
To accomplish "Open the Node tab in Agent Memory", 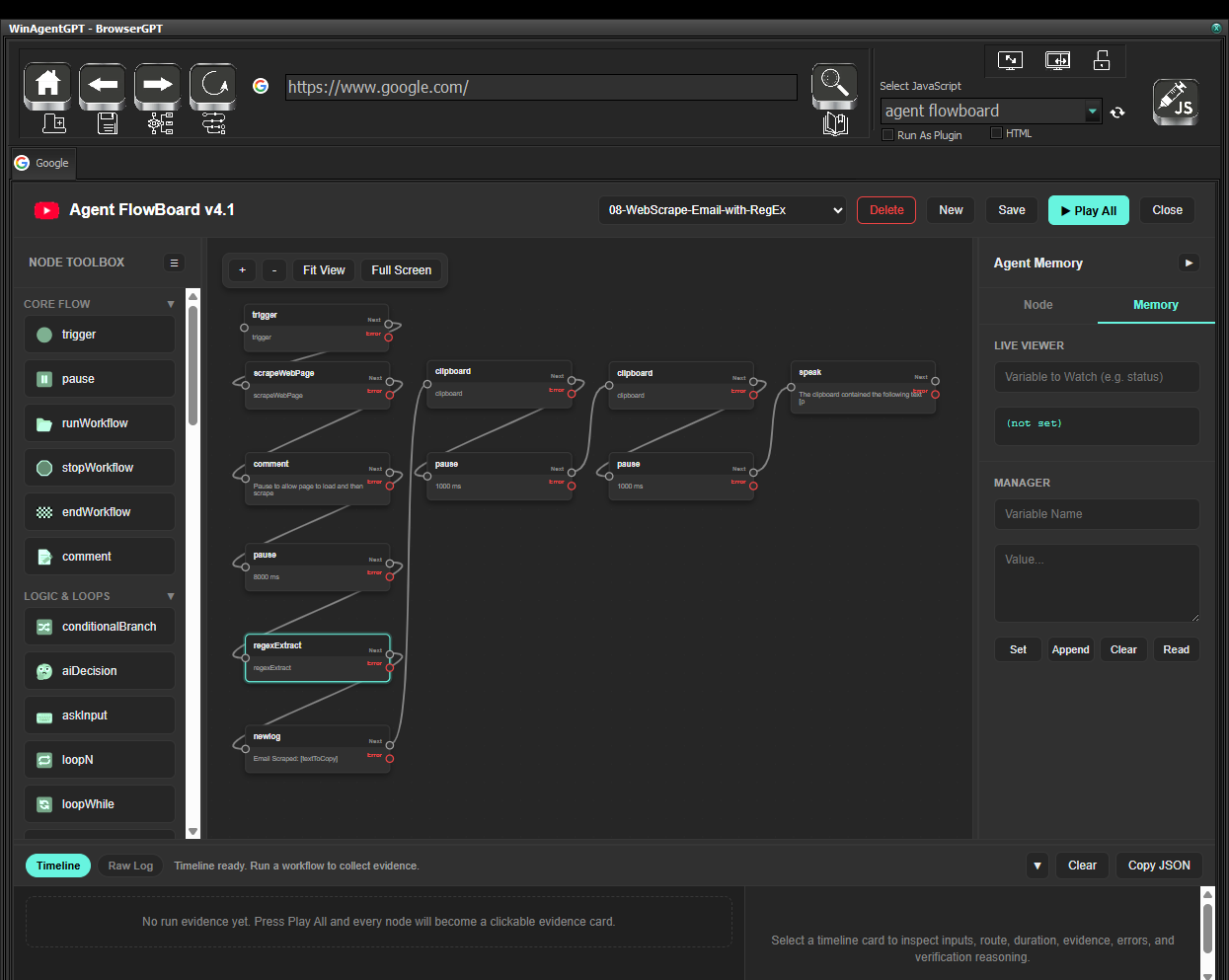I will point(1037,305).
